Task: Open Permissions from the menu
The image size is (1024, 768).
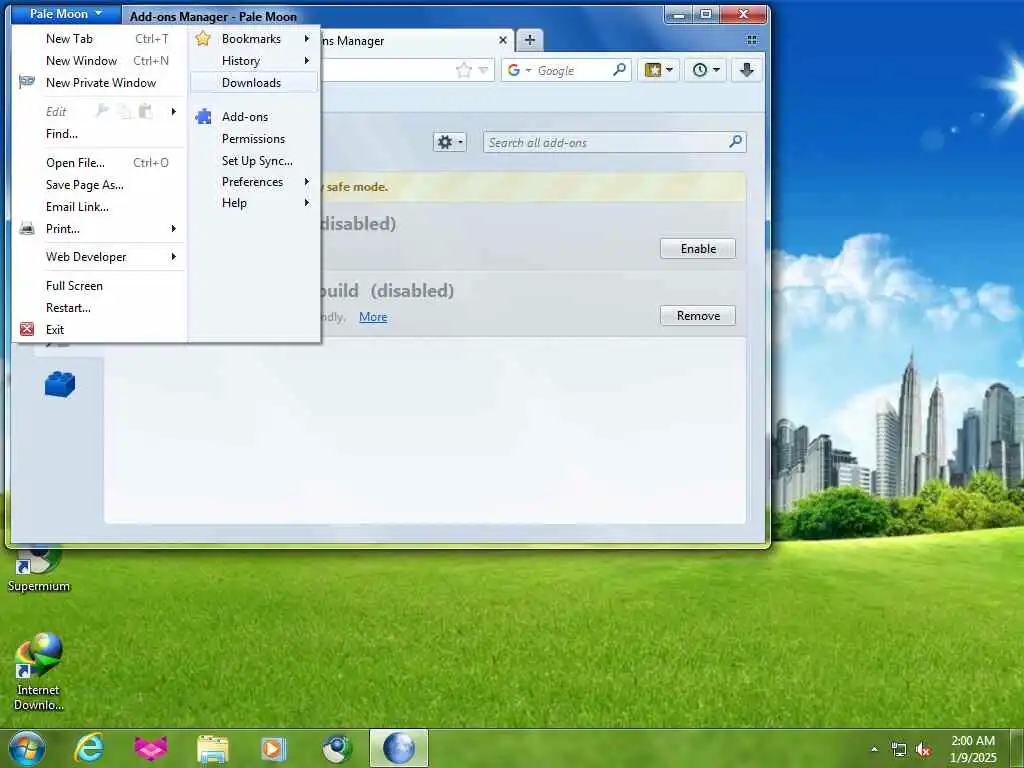Action: pyautogui.click(x=253, y=139)
